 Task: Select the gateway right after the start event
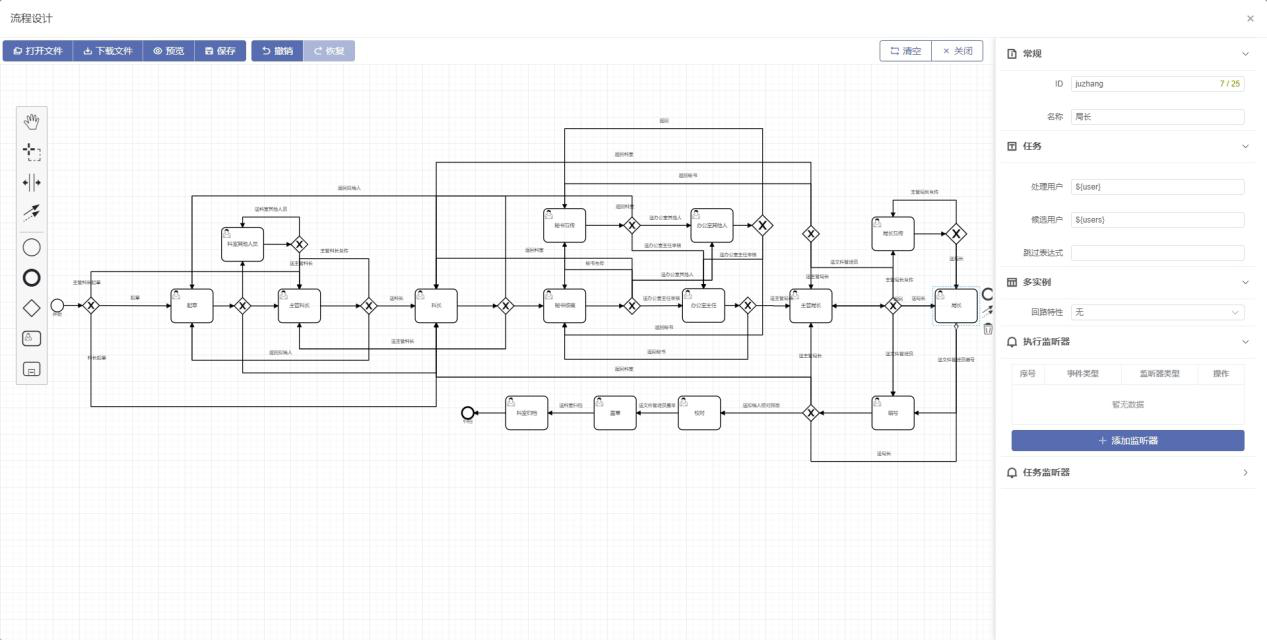click(91, 305)
